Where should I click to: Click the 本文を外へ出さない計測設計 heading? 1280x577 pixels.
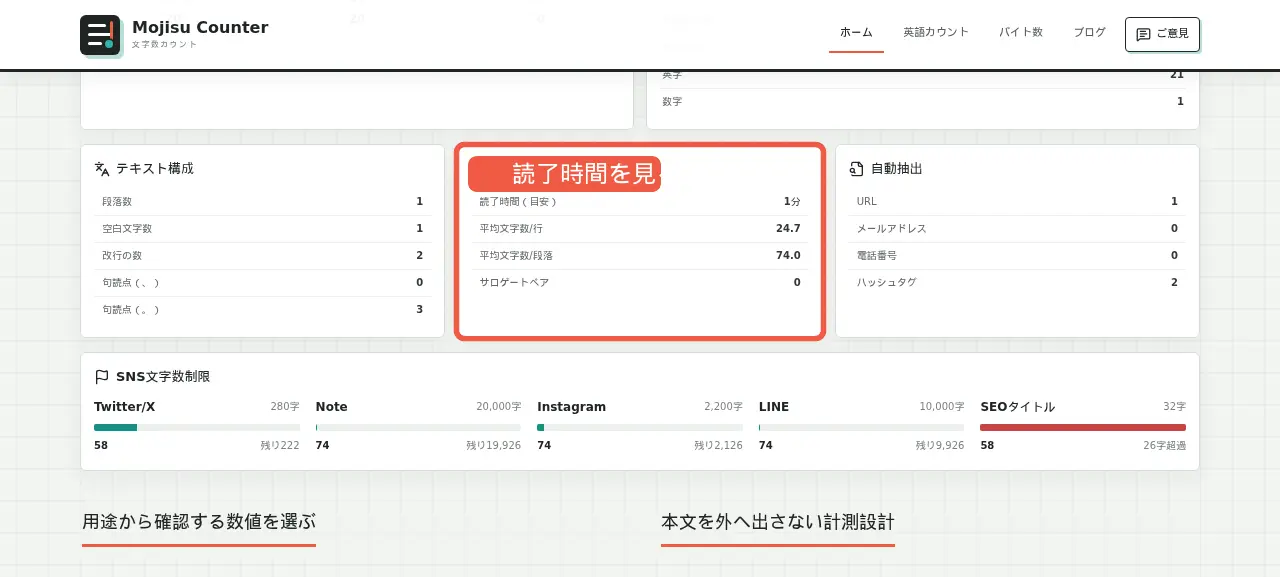[778, 521]
